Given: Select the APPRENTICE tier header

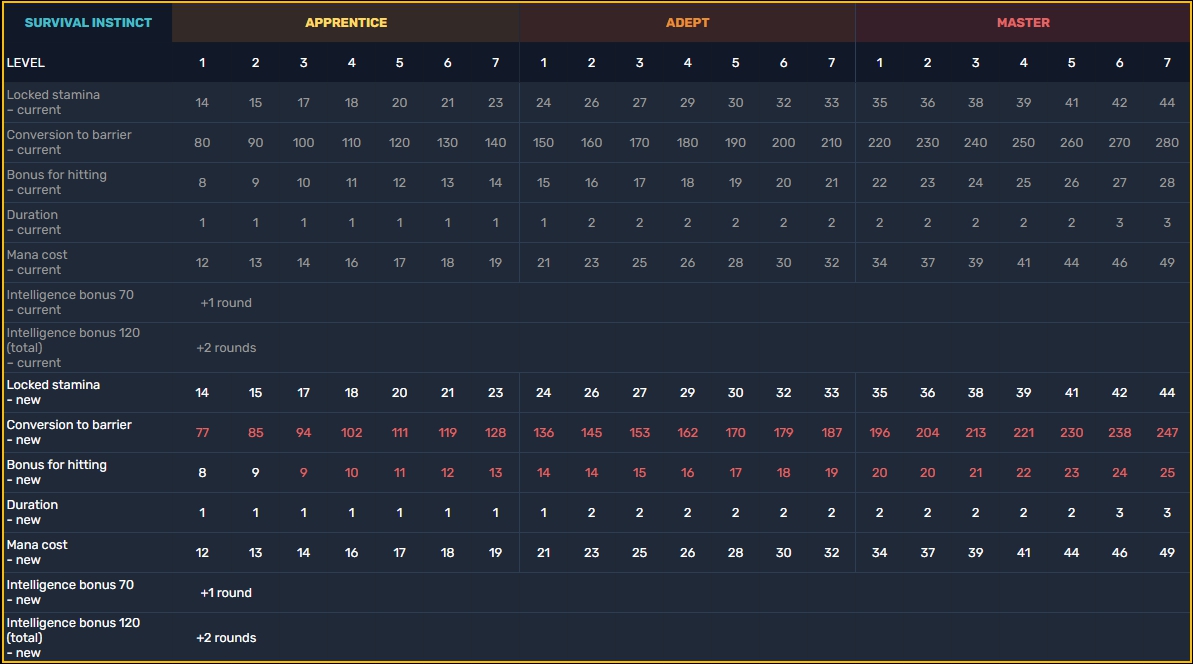Looking at the screenshot, I should (x=346, y=23).
